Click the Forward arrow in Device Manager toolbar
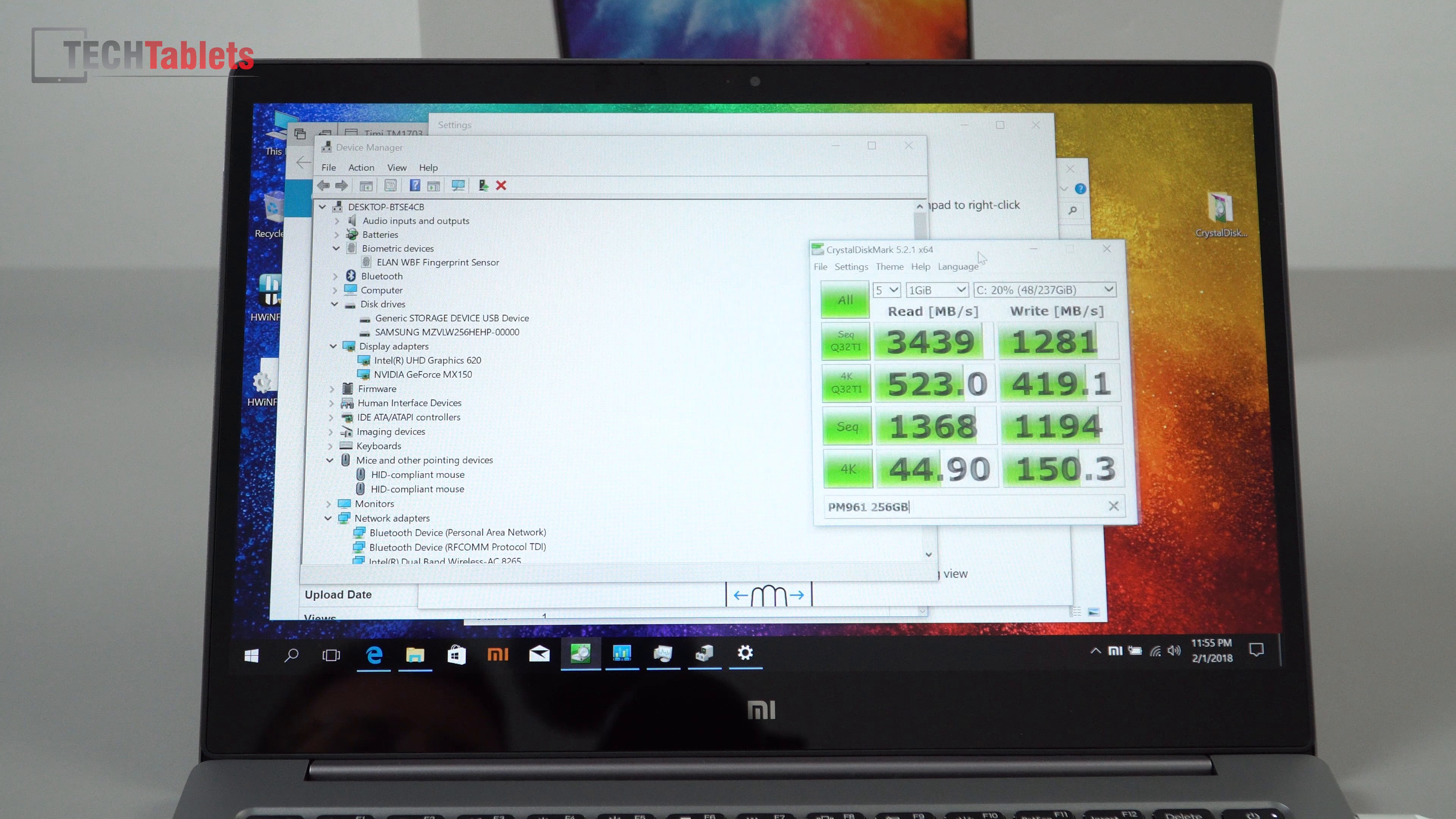Image resolution: width=1456 pixels, height=819 pixels. (341, 185)
